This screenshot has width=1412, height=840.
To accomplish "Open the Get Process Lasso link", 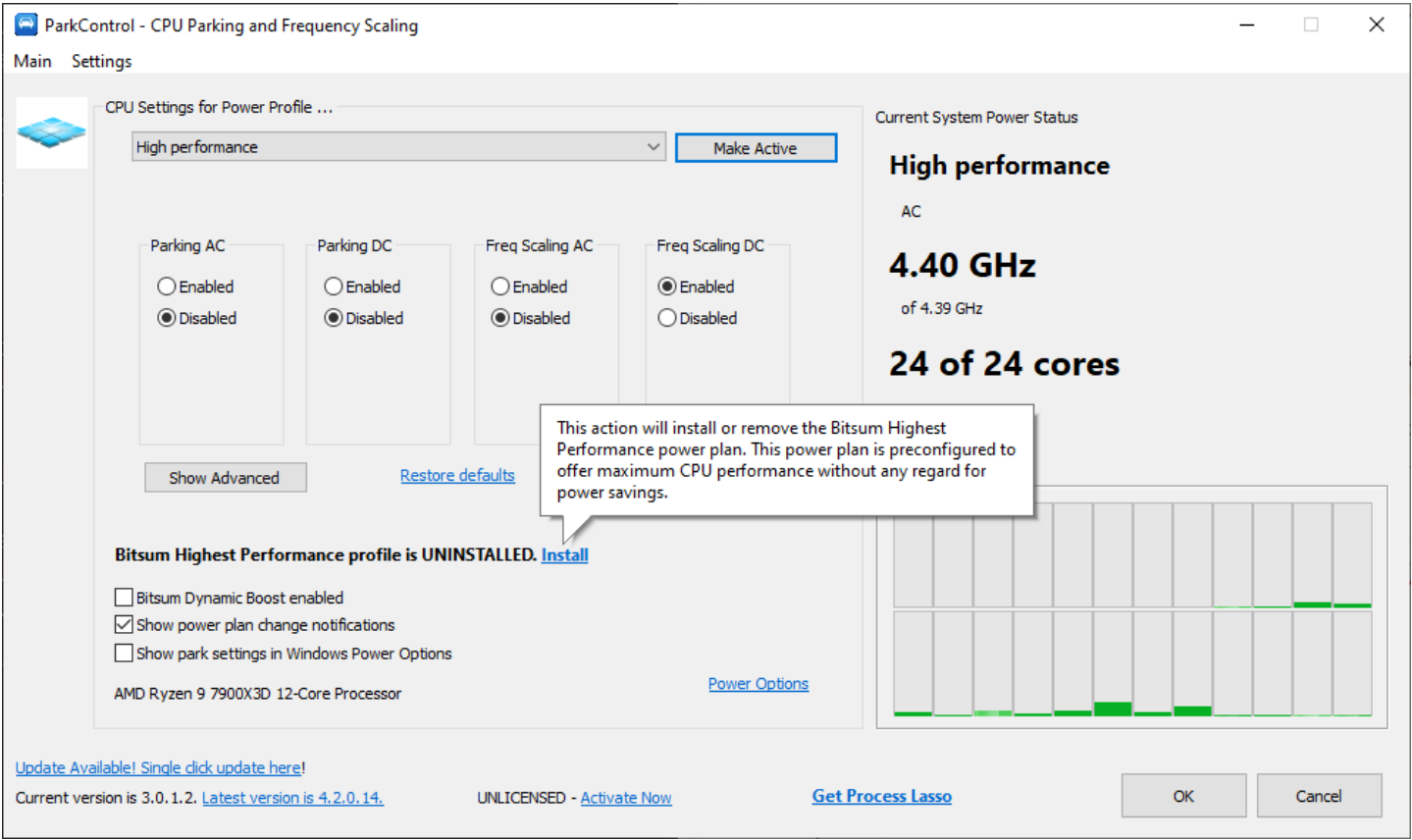I will click(882, 797).
